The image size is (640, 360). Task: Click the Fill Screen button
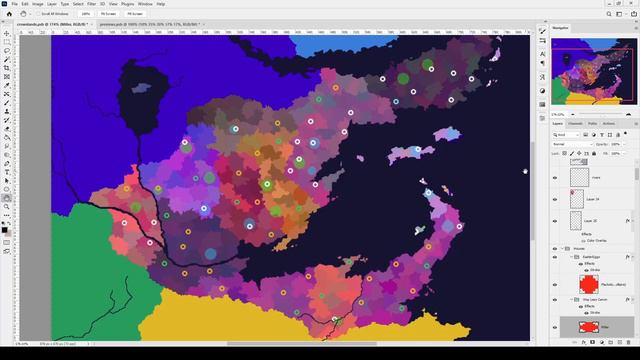(x=135, y=14)
